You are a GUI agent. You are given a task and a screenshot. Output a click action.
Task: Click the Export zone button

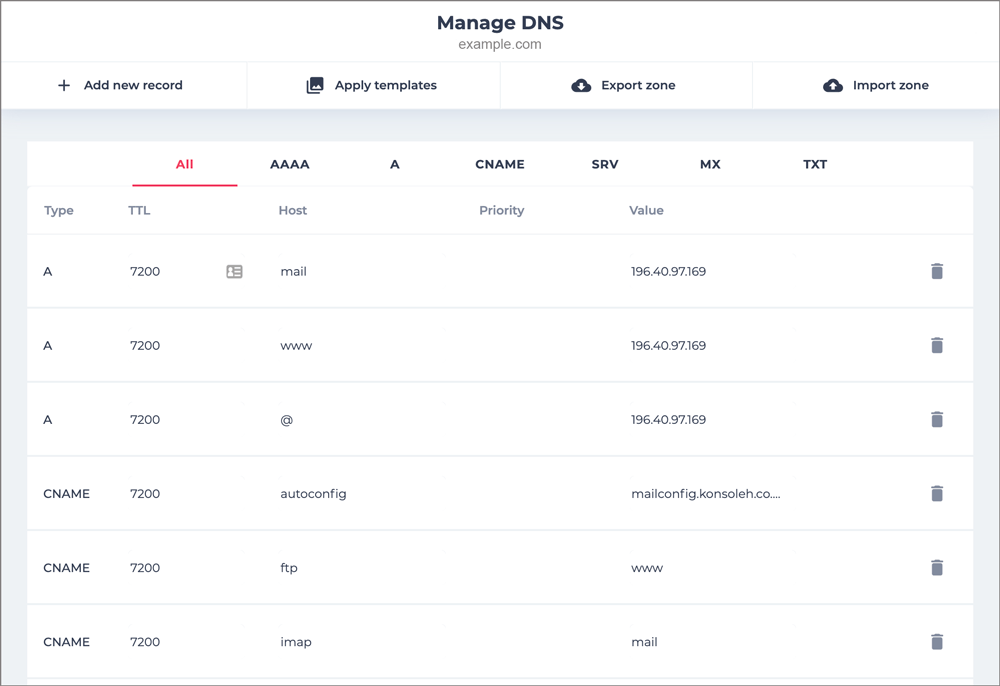(x=625, y=85)
